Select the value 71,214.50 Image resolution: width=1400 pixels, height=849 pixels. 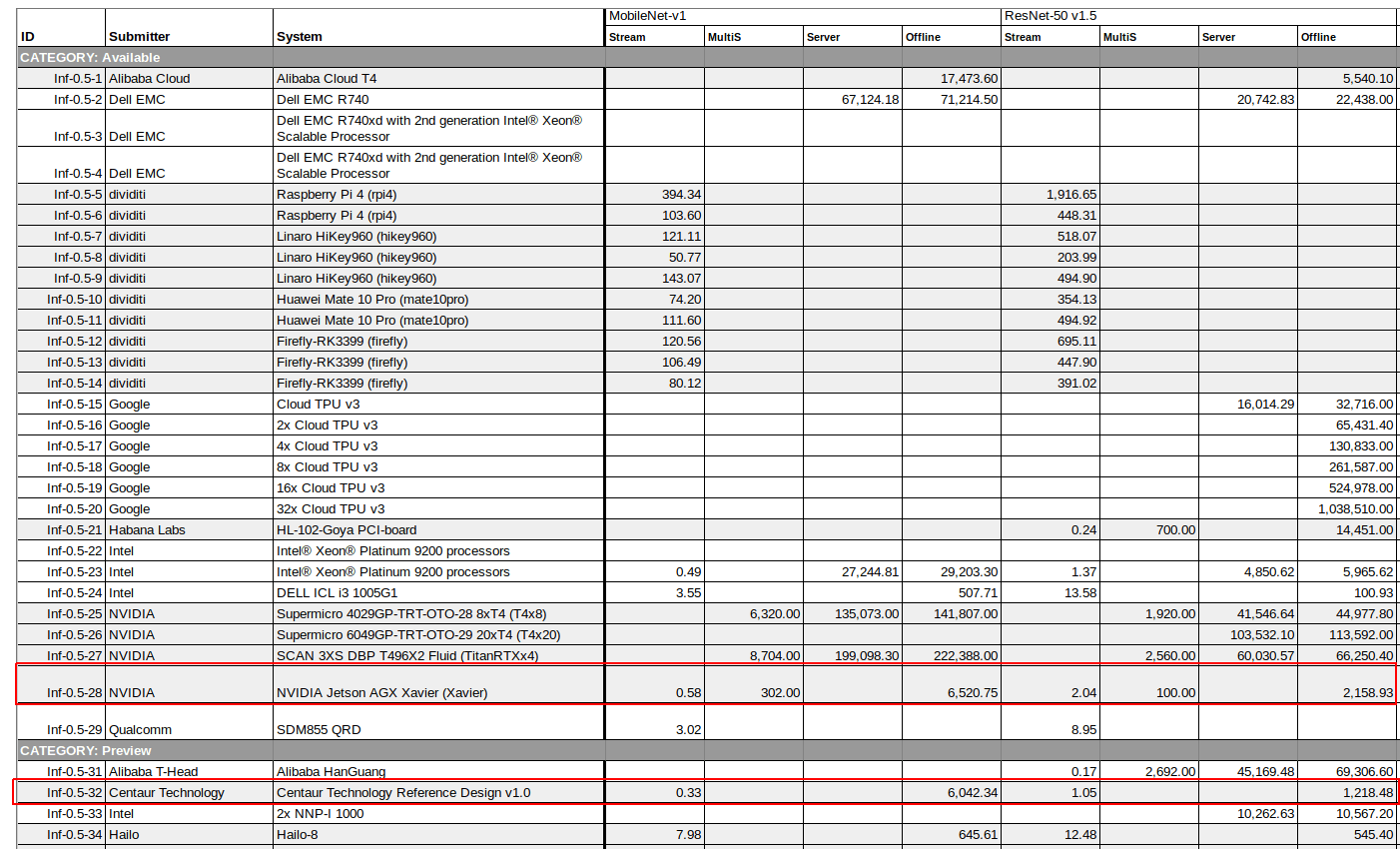click(x=969, y=100)
